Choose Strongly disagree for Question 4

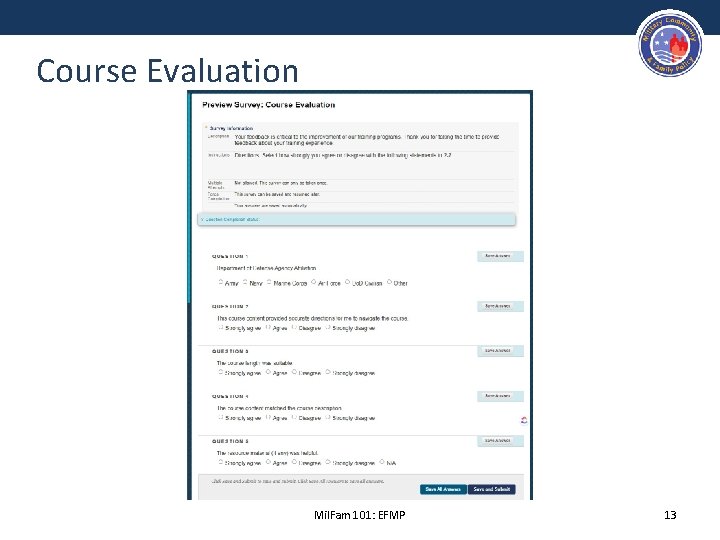[x=328, y=417]
